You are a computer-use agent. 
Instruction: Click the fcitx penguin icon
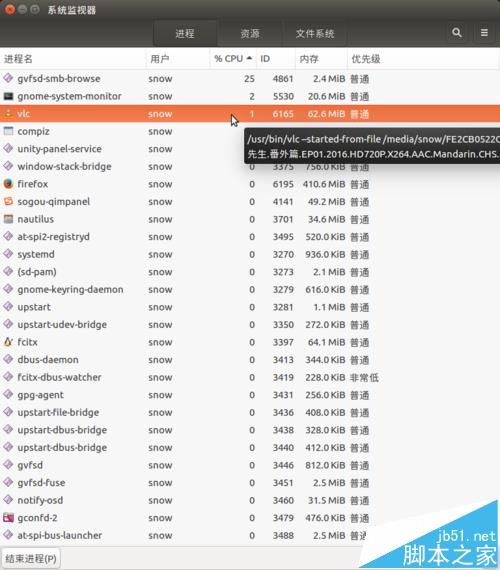[x=8, y=342]
